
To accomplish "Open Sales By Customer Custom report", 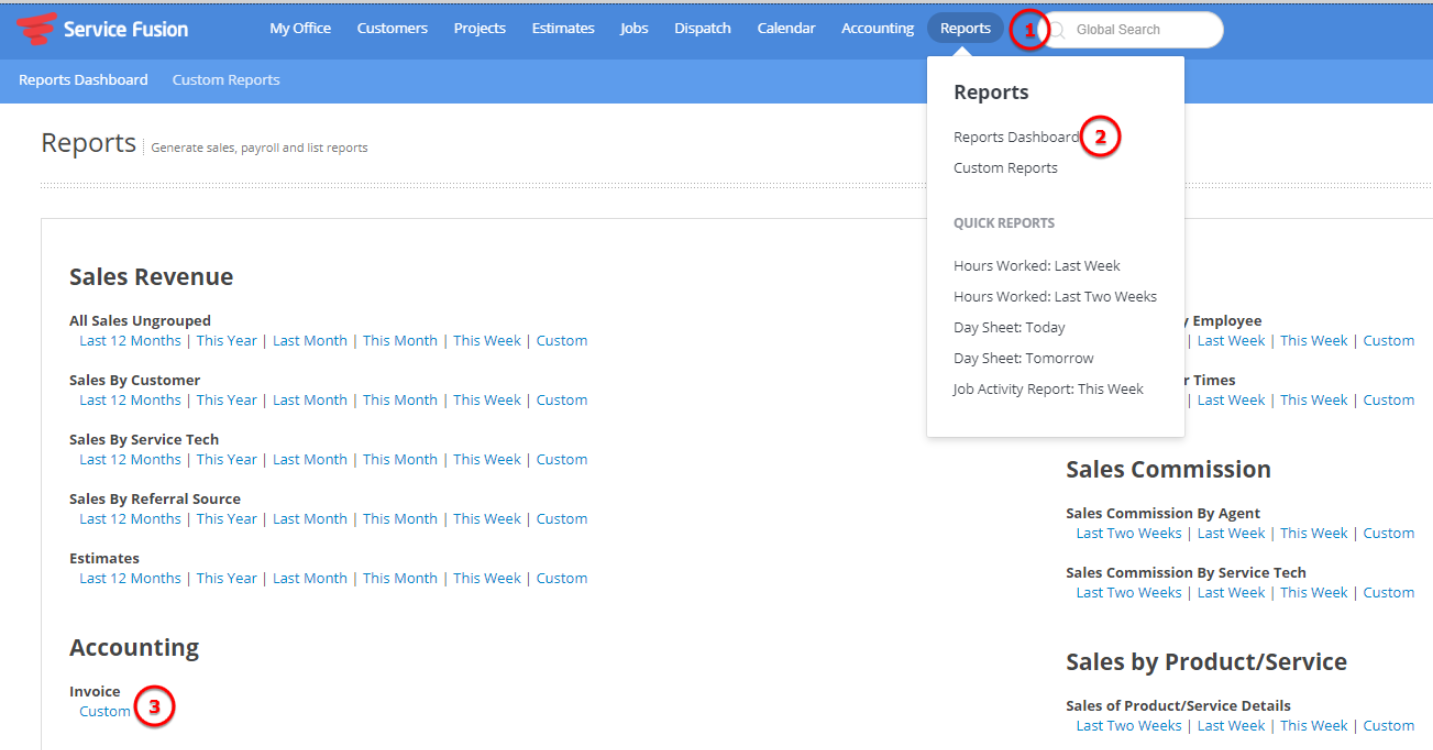I will pyautogui.click(x=562, y=400).
